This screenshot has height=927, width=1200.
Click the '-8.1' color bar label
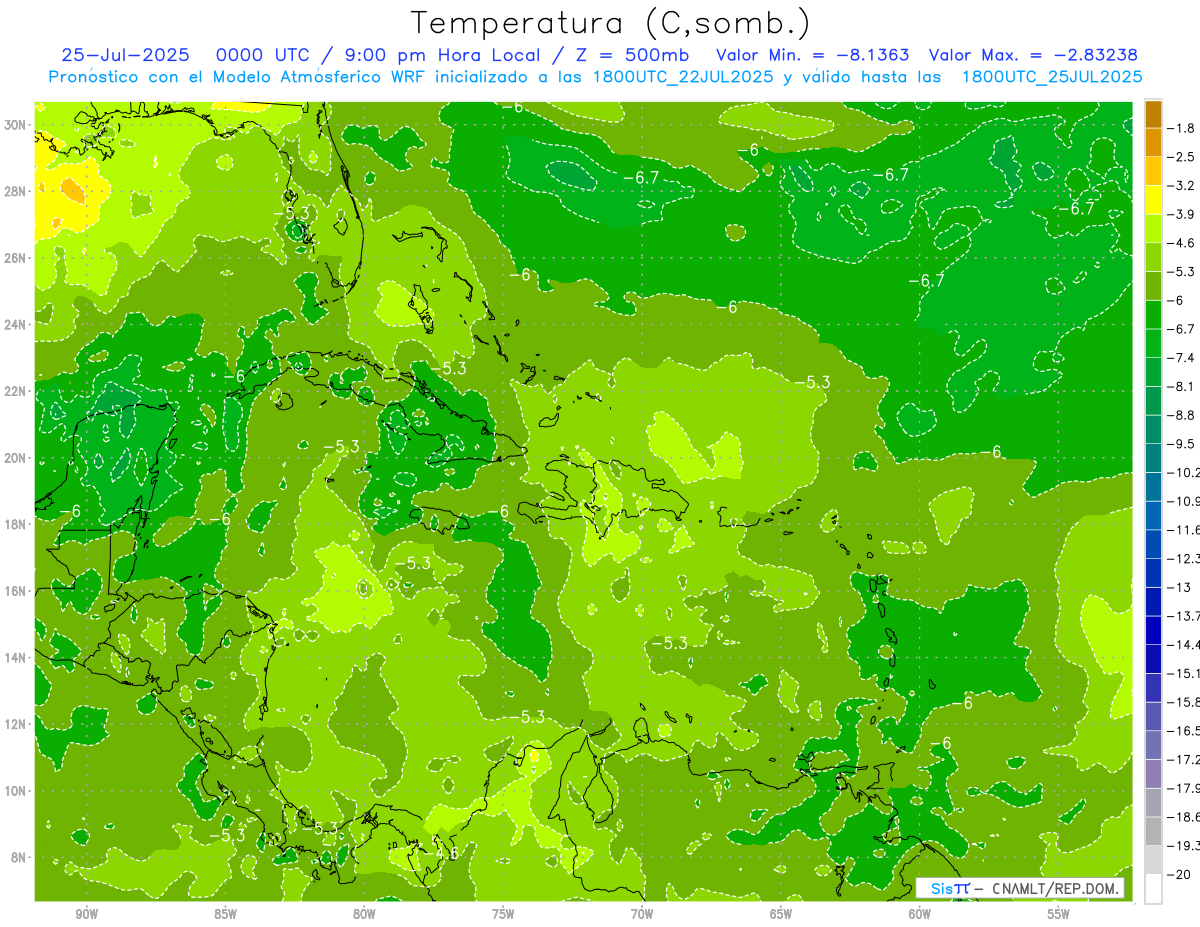click(1182, 386)
